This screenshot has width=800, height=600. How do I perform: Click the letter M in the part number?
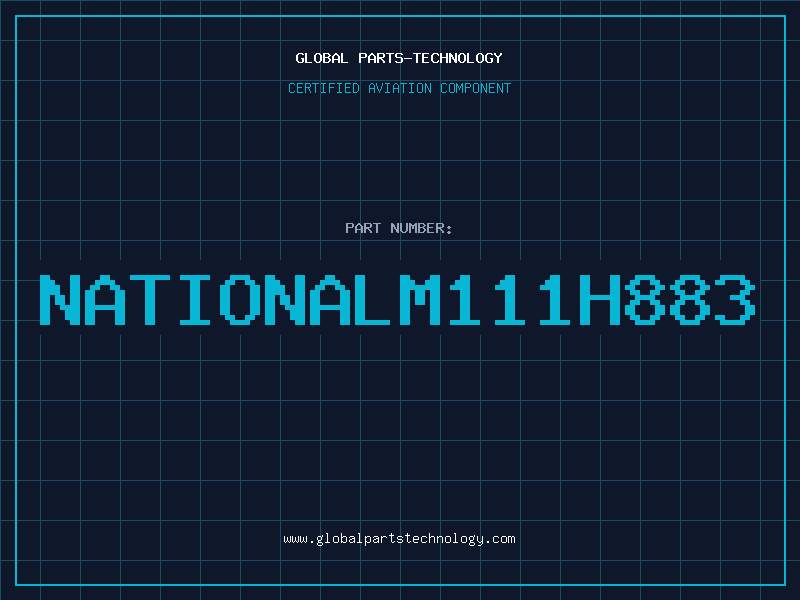point(421,300)
